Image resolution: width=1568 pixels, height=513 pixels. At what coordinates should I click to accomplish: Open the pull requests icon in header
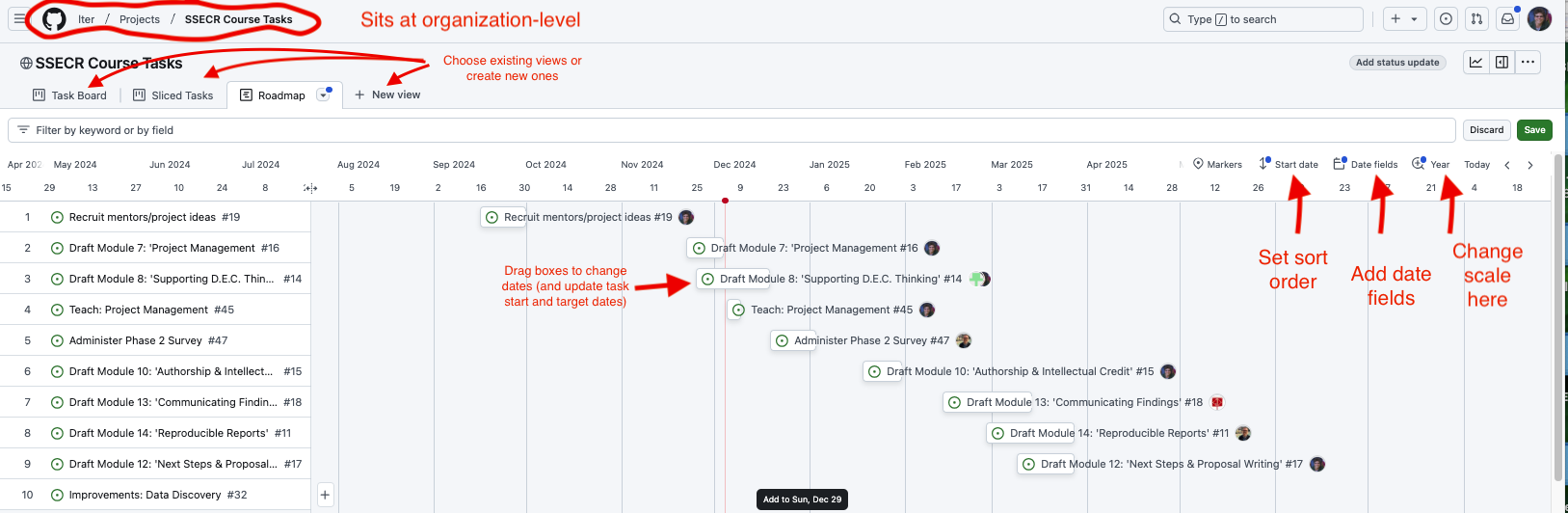pos(1476,19)
